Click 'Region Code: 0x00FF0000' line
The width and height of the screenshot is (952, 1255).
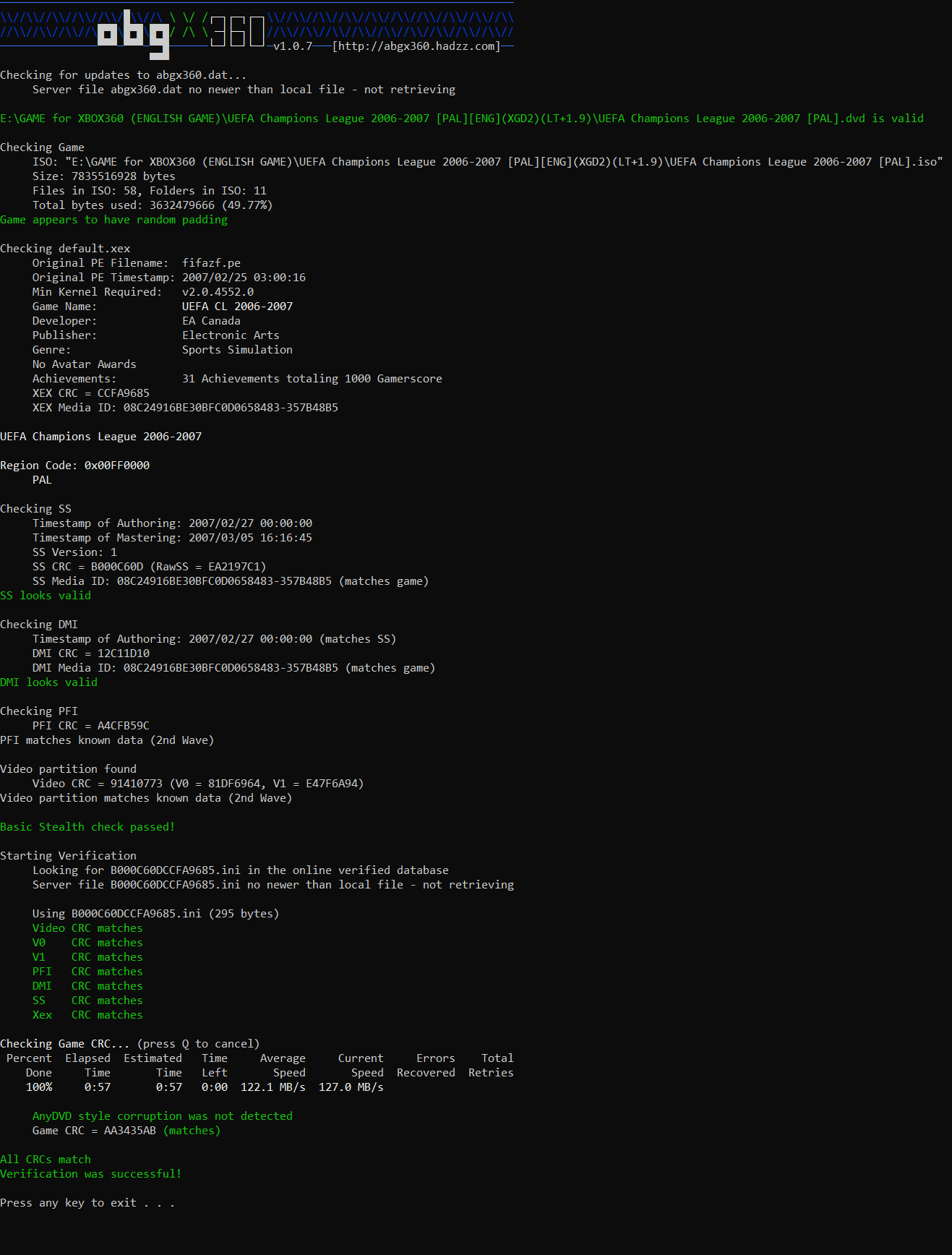pyautogui.click(x=74, y=466)
